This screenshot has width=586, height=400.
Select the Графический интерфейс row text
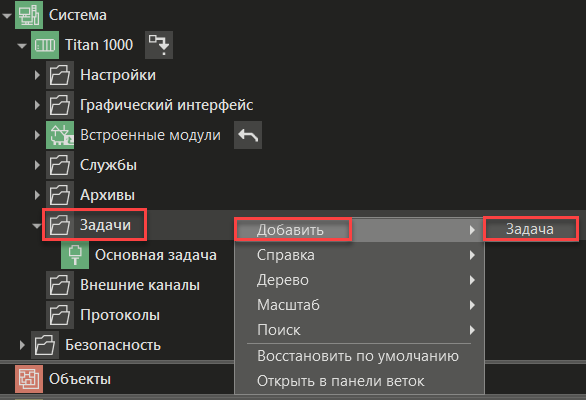click(x=167, y=105)
